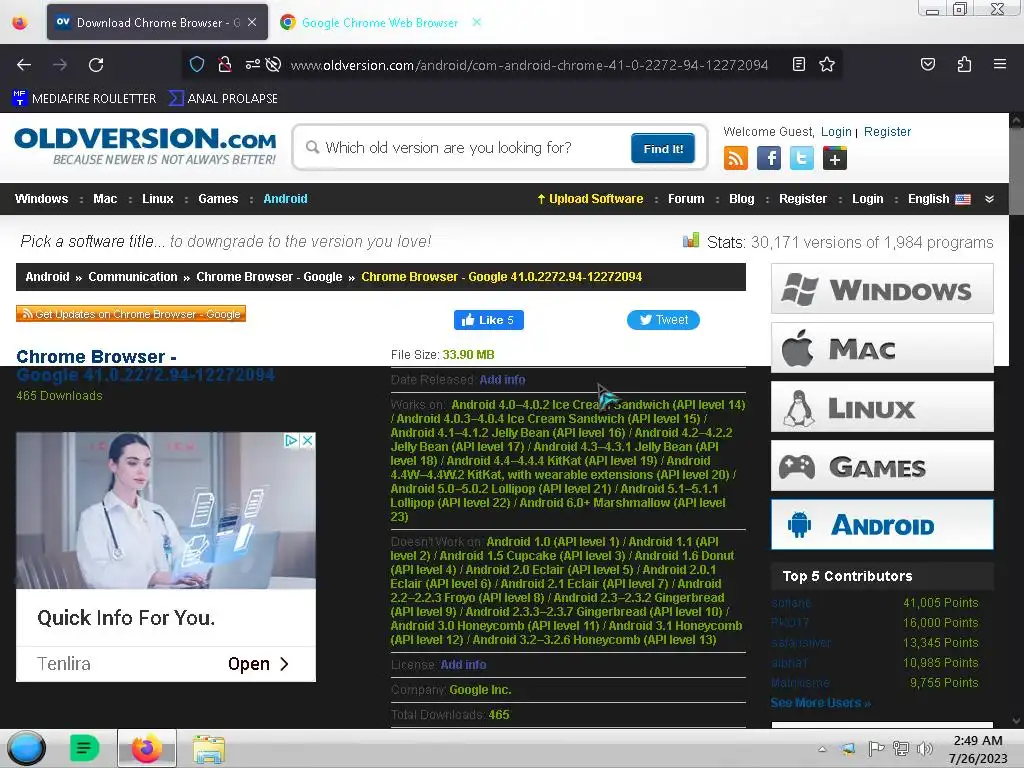Open the Linux menu item
1024x768 pixels.
point(157,199)
